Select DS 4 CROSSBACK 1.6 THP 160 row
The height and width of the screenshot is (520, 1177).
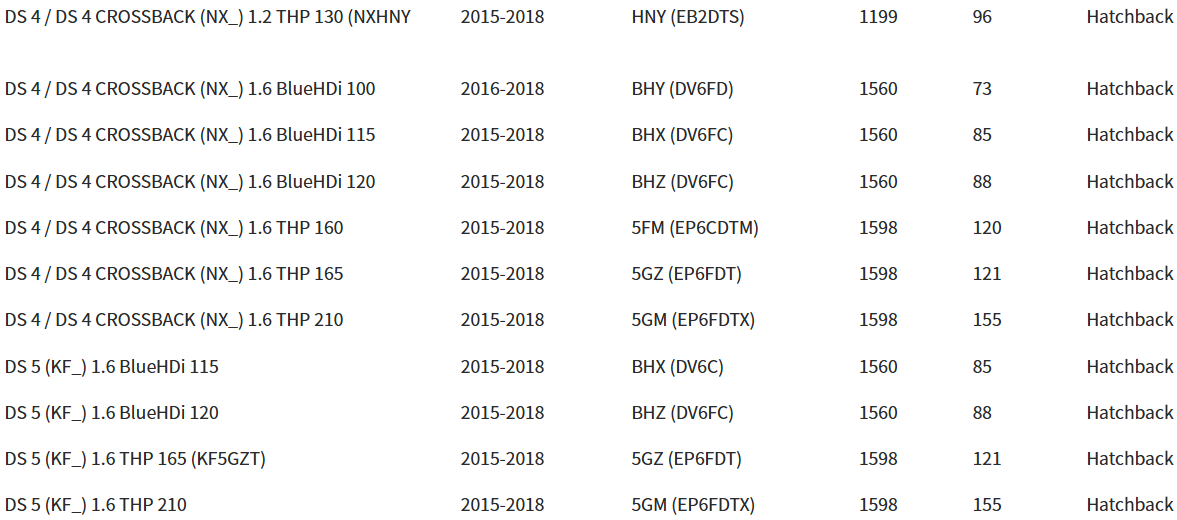588,227
